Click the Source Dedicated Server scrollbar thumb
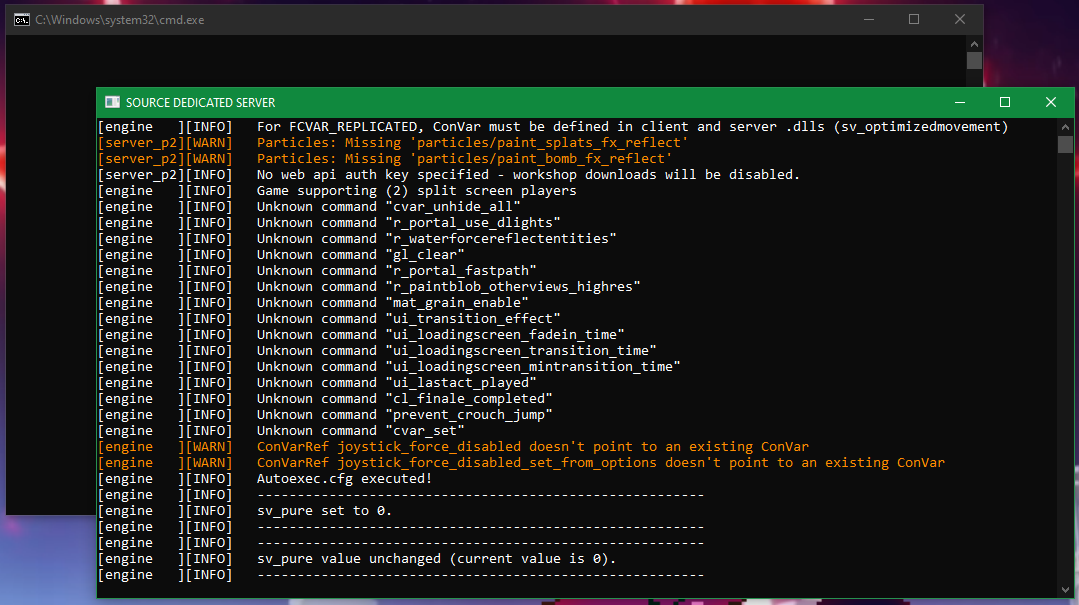 tap(1065, 144)
